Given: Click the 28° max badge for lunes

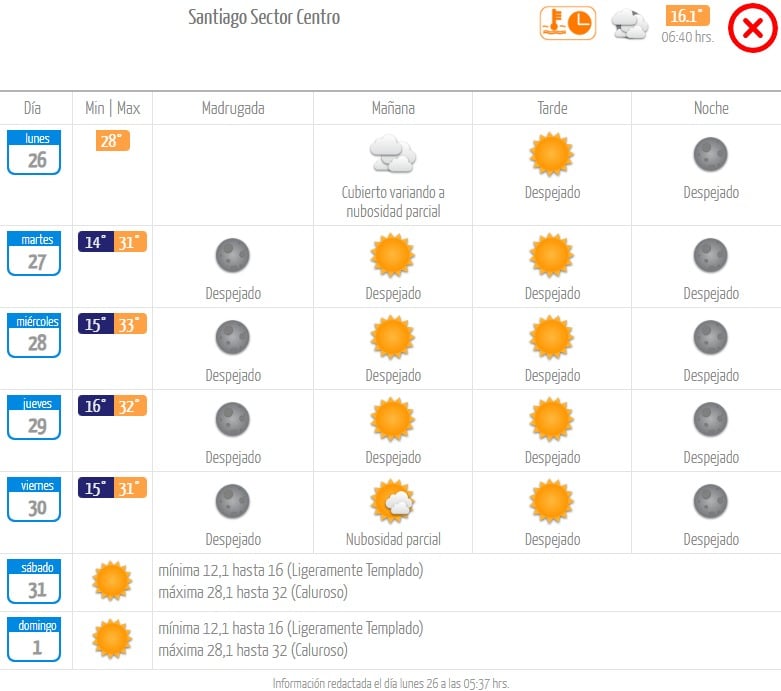Looking at the screenshot, I should [112, 141].
